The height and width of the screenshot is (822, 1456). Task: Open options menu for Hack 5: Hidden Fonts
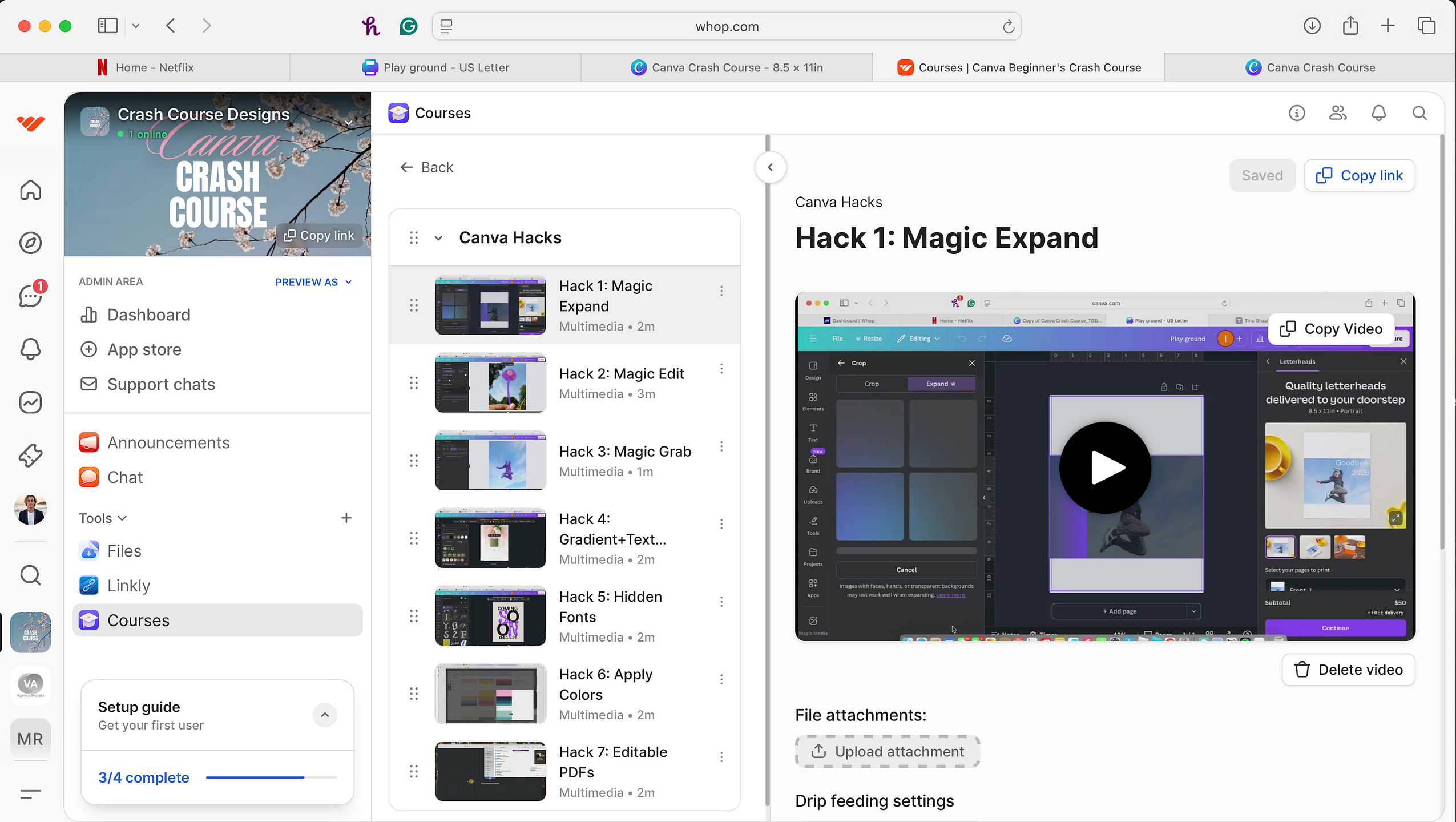tap(721, 602)
